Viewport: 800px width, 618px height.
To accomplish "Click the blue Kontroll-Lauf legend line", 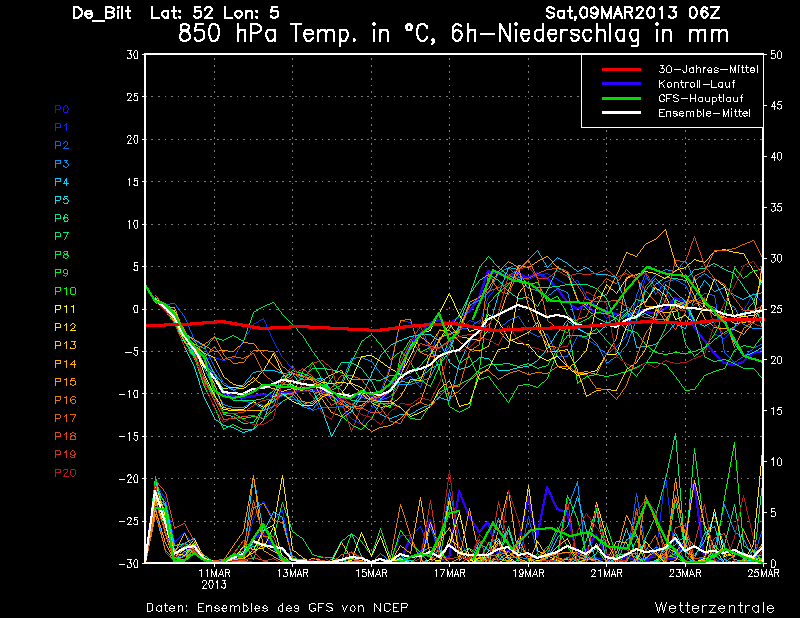I will pos(621,84).
